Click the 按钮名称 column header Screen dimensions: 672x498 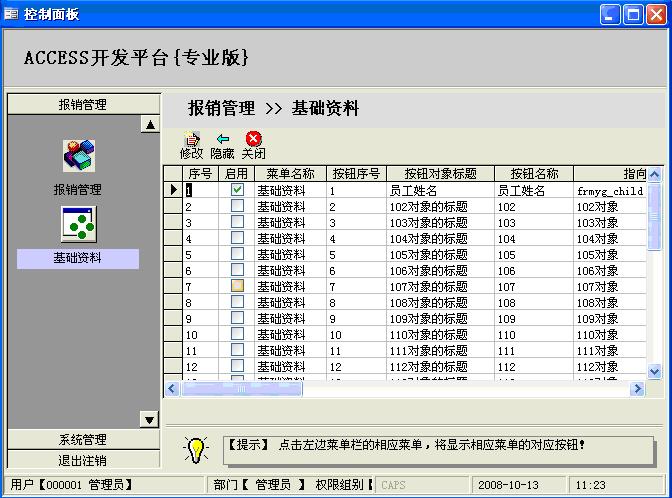(534, 174)
